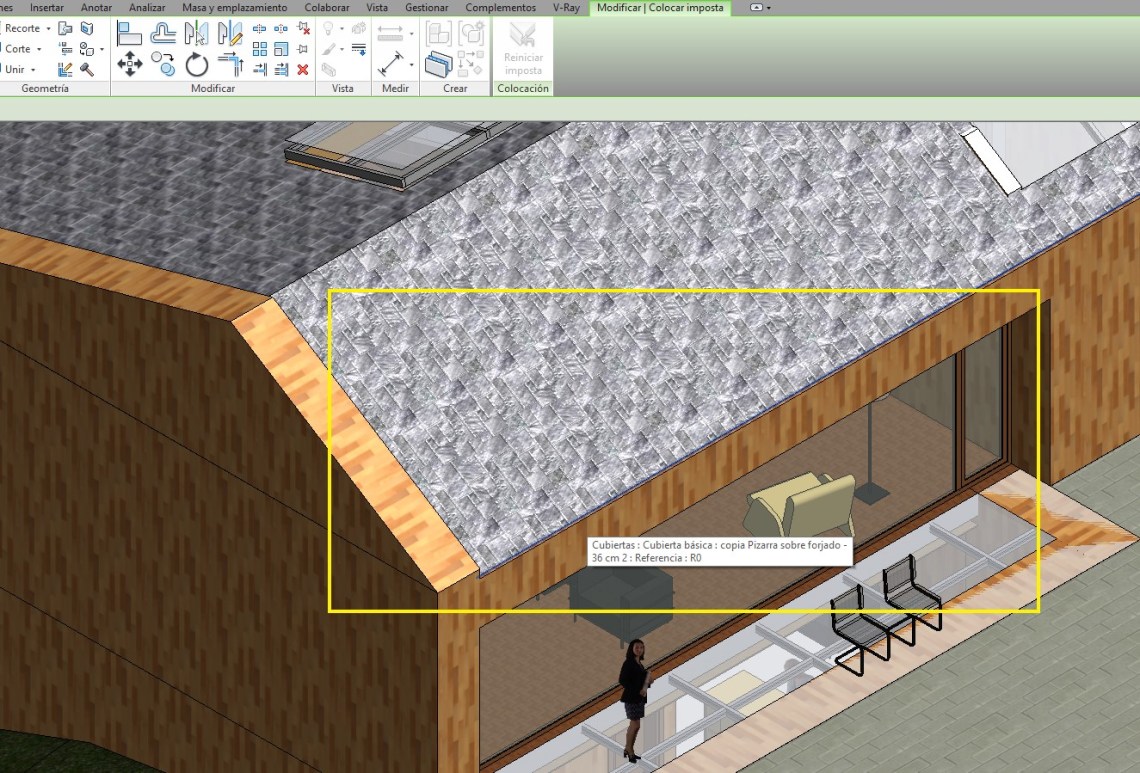Viewport: 1140px width, 773px height.
Task: Activate the Rotate tool
Action: coord(197,65)
